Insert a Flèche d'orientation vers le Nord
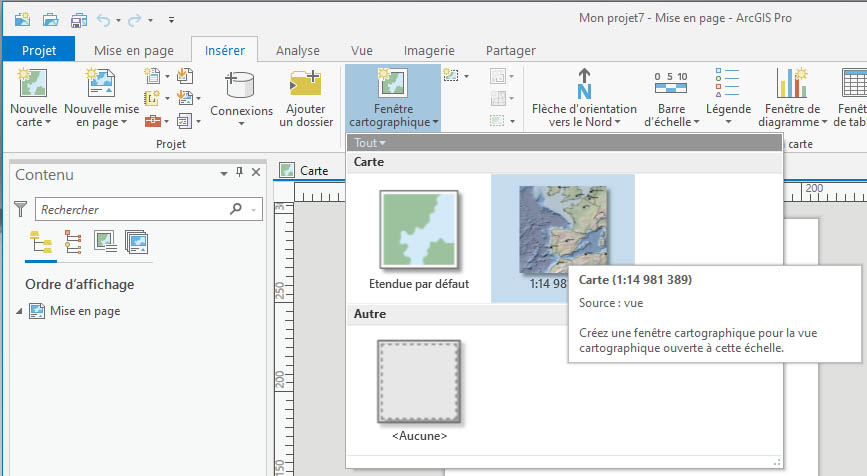Viewport: 867px width, 476px height. pos(584,86)
